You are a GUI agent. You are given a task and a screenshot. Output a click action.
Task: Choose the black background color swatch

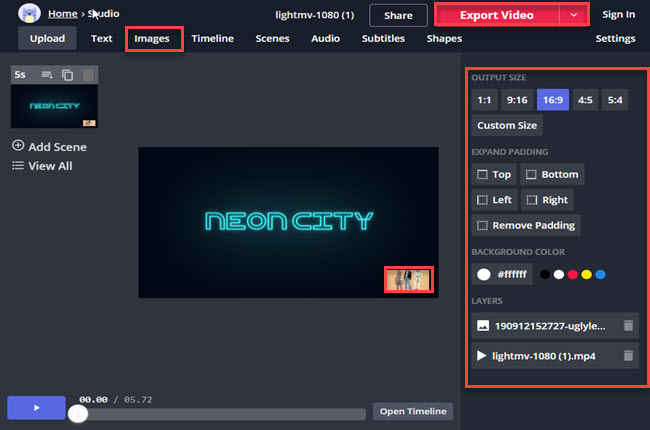pyautogui.click(x=545, y=274)
